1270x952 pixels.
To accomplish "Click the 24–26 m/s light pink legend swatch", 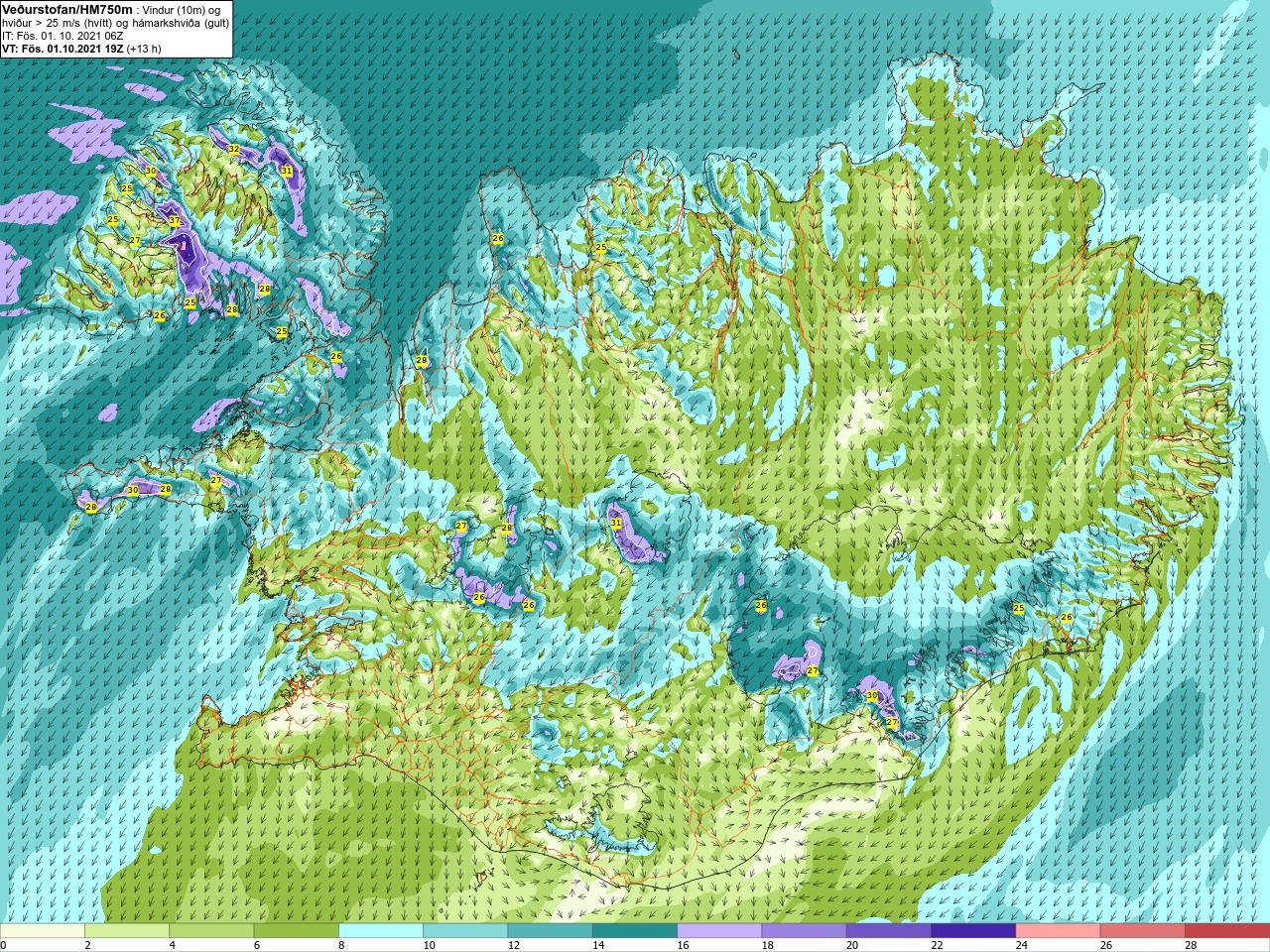I will 1058,931.
